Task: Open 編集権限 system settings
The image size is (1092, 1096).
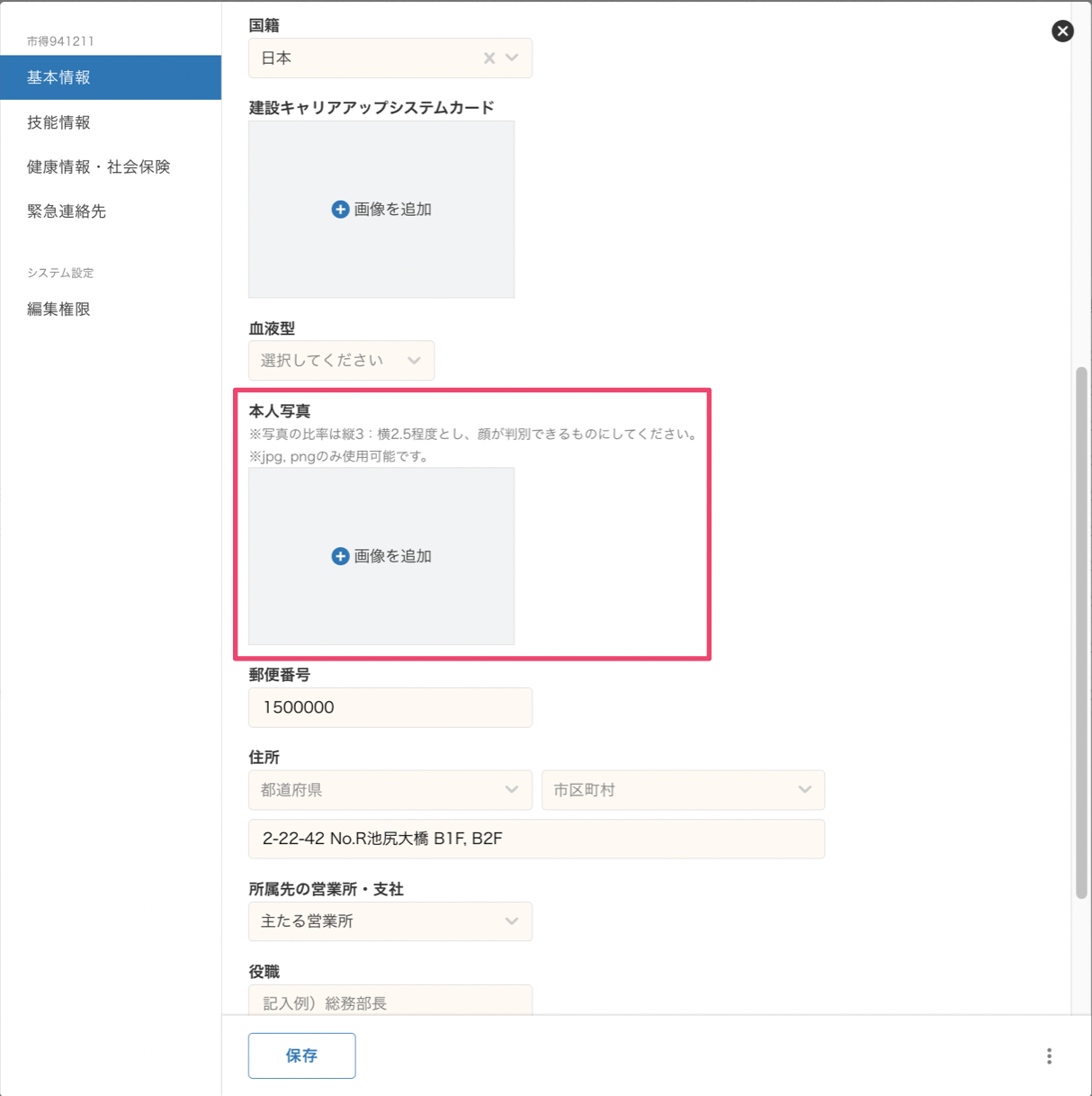Action: point(59,310)
